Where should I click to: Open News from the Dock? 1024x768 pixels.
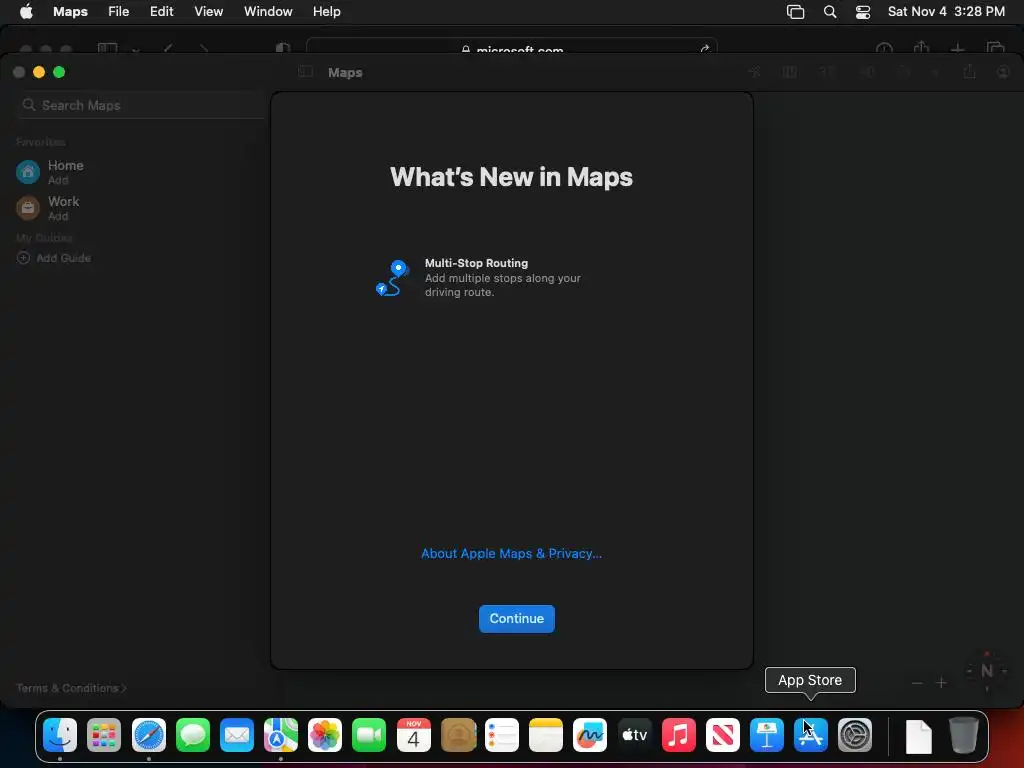tap(722, 735)
